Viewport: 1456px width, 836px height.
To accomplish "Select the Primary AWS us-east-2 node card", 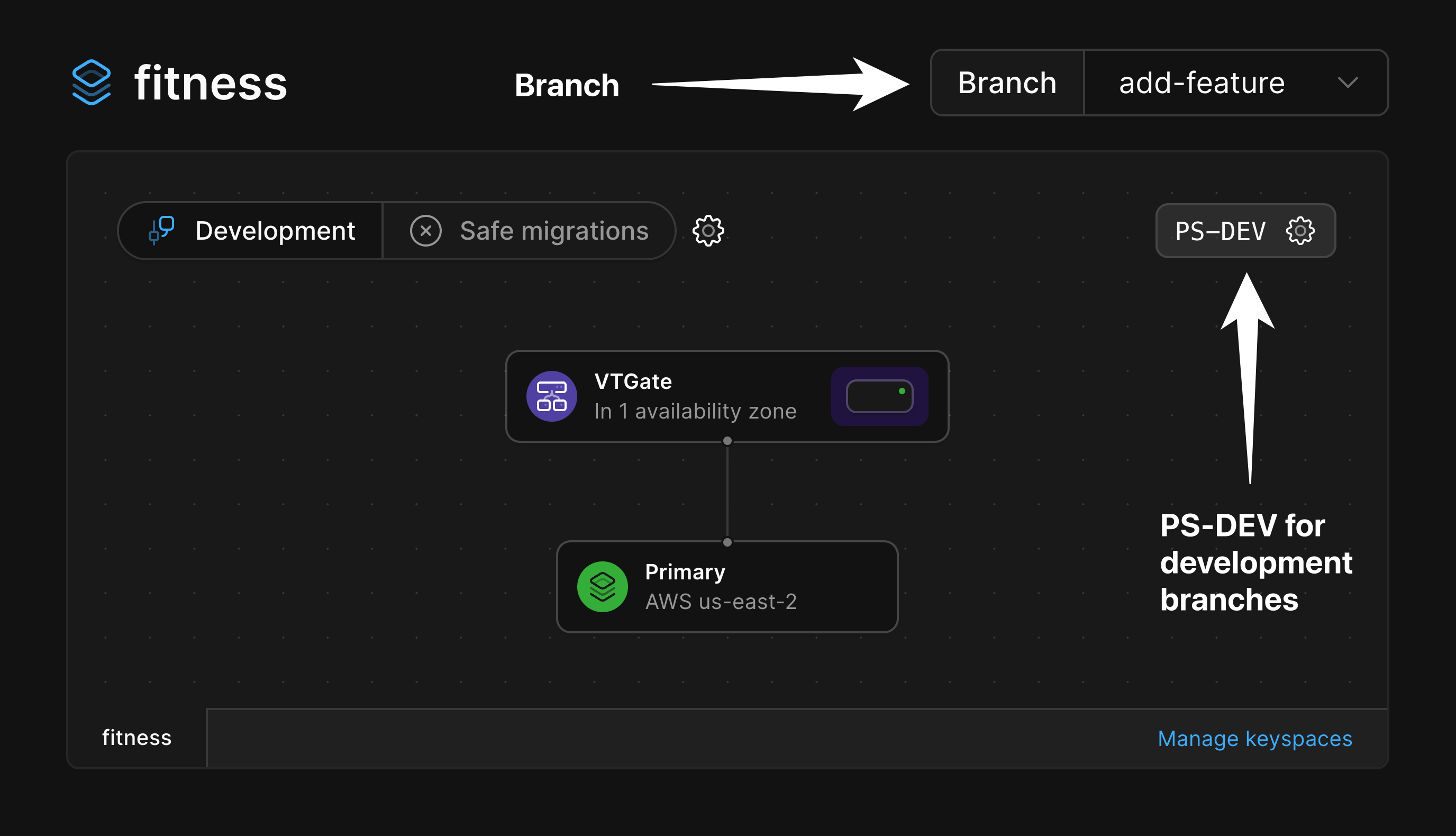I will click(x=726, y=586).
